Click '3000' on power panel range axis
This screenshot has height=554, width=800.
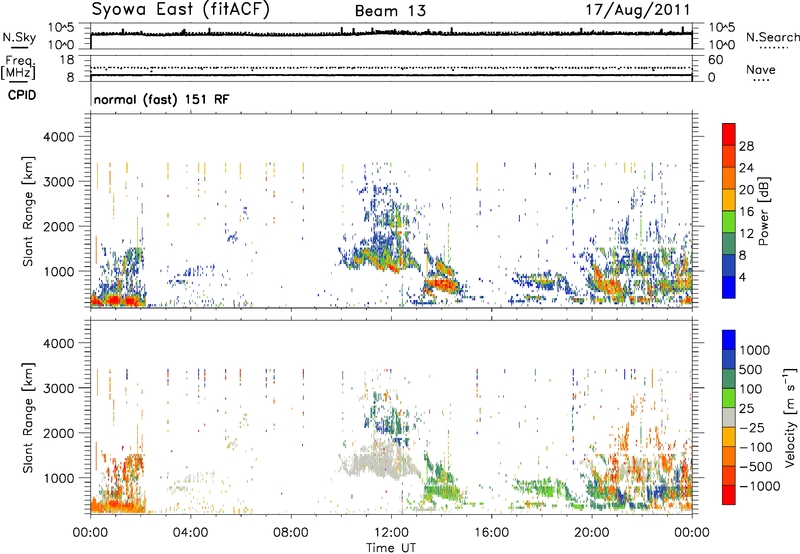pos(58,182)
